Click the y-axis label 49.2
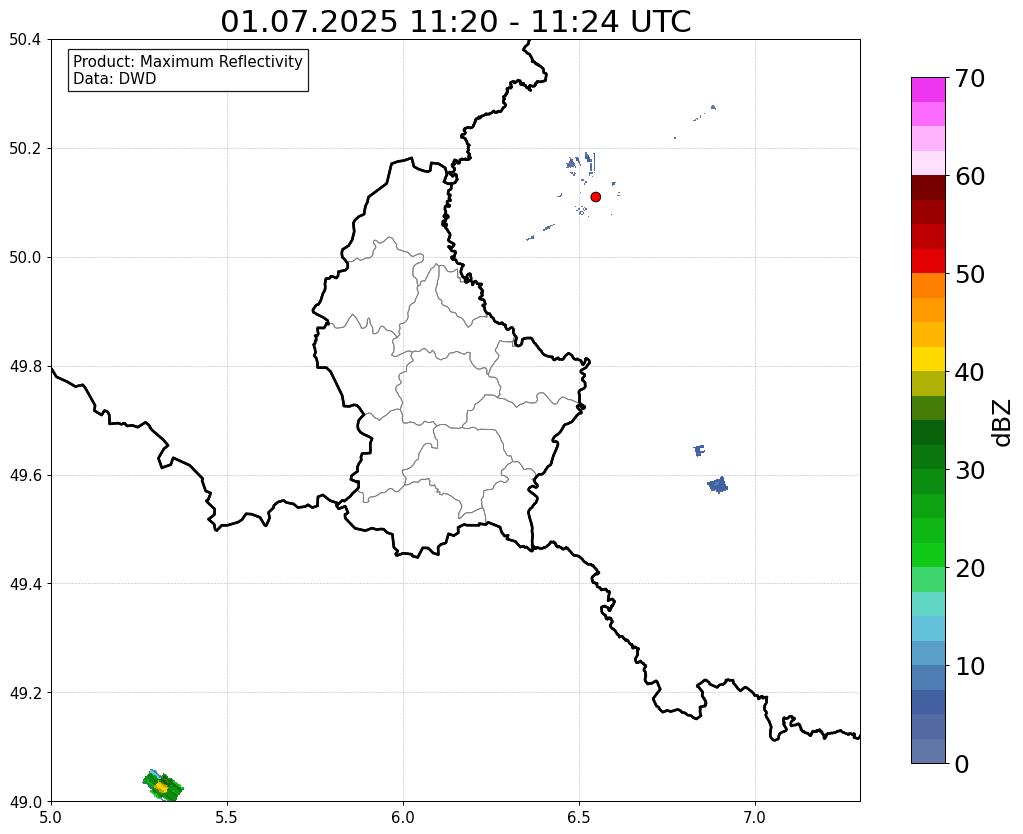 [25, 692]
